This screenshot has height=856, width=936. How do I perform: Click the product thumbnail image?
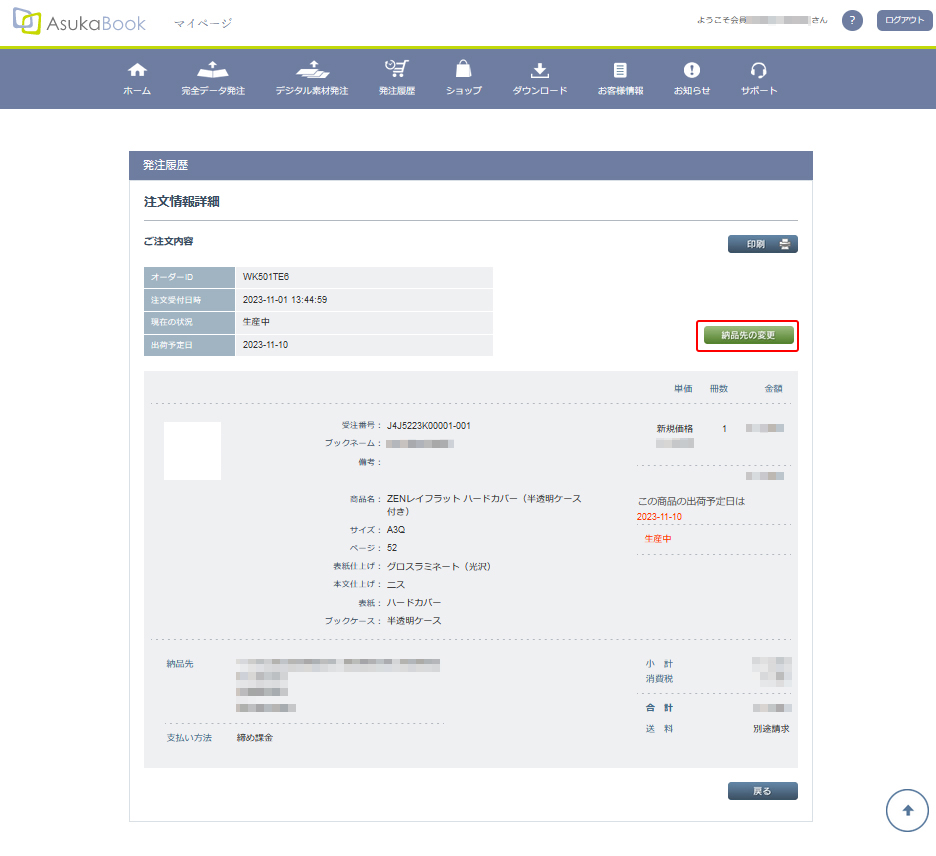(x=192, y=451)
